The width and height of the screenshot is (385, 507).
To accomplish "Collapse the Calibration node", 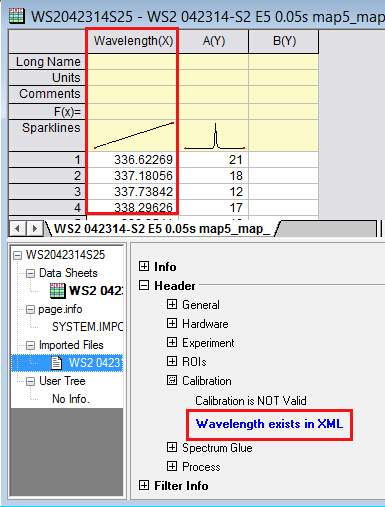I will 172,380.
